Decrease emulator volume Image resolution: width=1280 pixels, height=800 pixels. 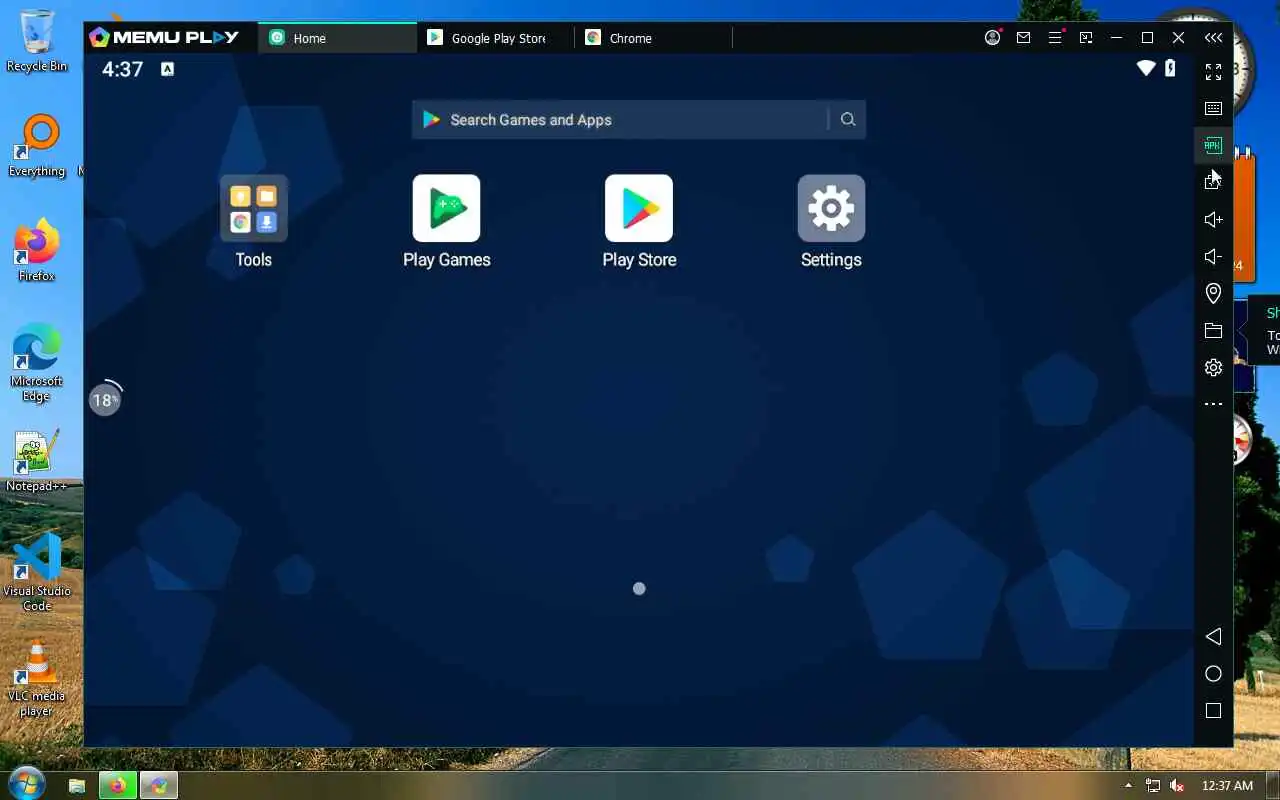[x=1213, y=256]
